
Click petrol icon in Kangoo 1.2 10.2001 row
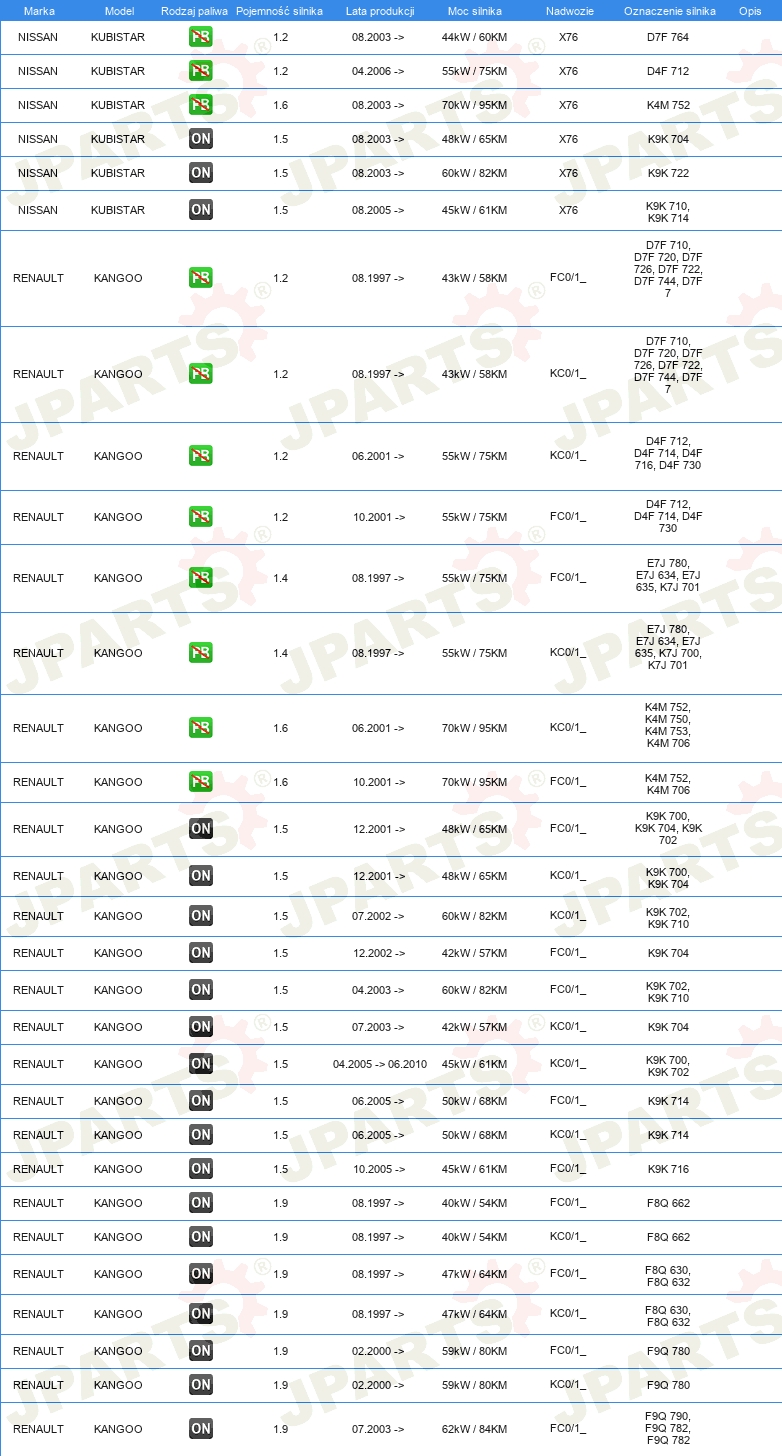(x=201, y=517)
